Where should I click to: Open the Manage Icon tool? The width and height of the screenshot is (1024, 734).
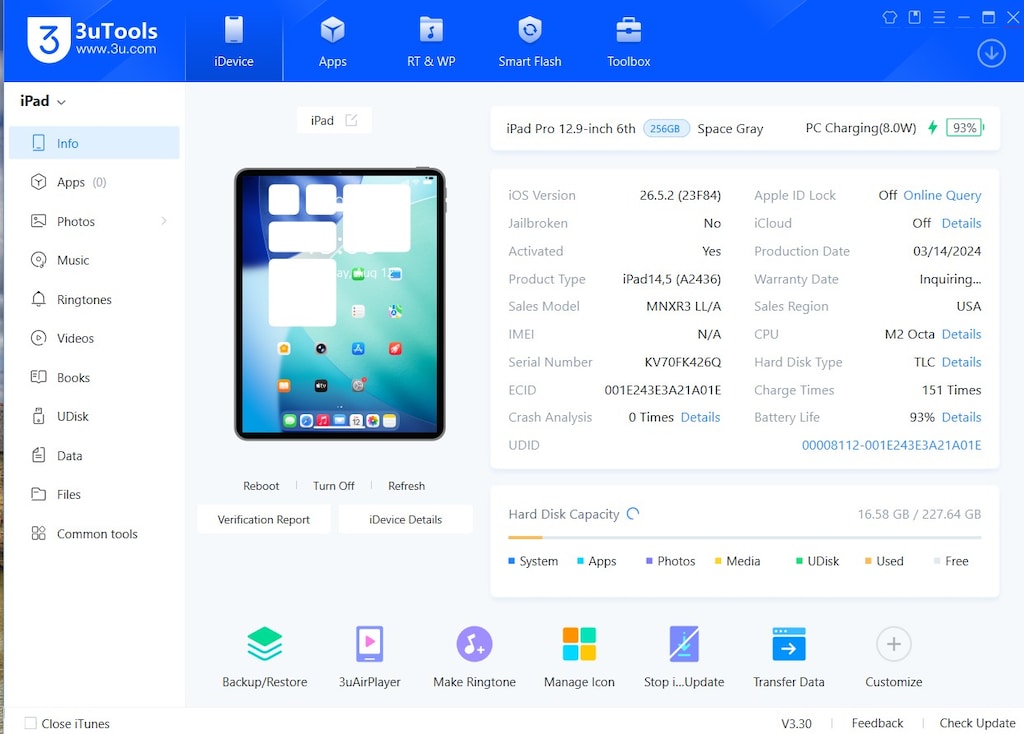point(579,656)
